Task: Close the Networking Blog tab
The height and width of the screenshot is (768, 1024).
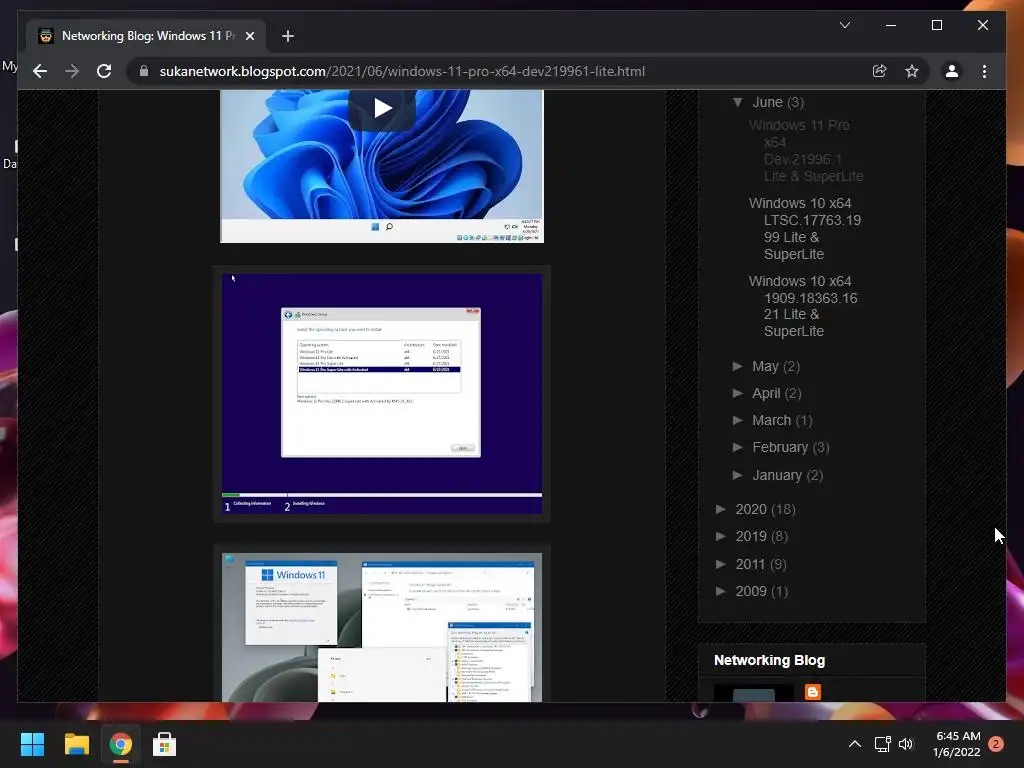Action: point(249,36)
